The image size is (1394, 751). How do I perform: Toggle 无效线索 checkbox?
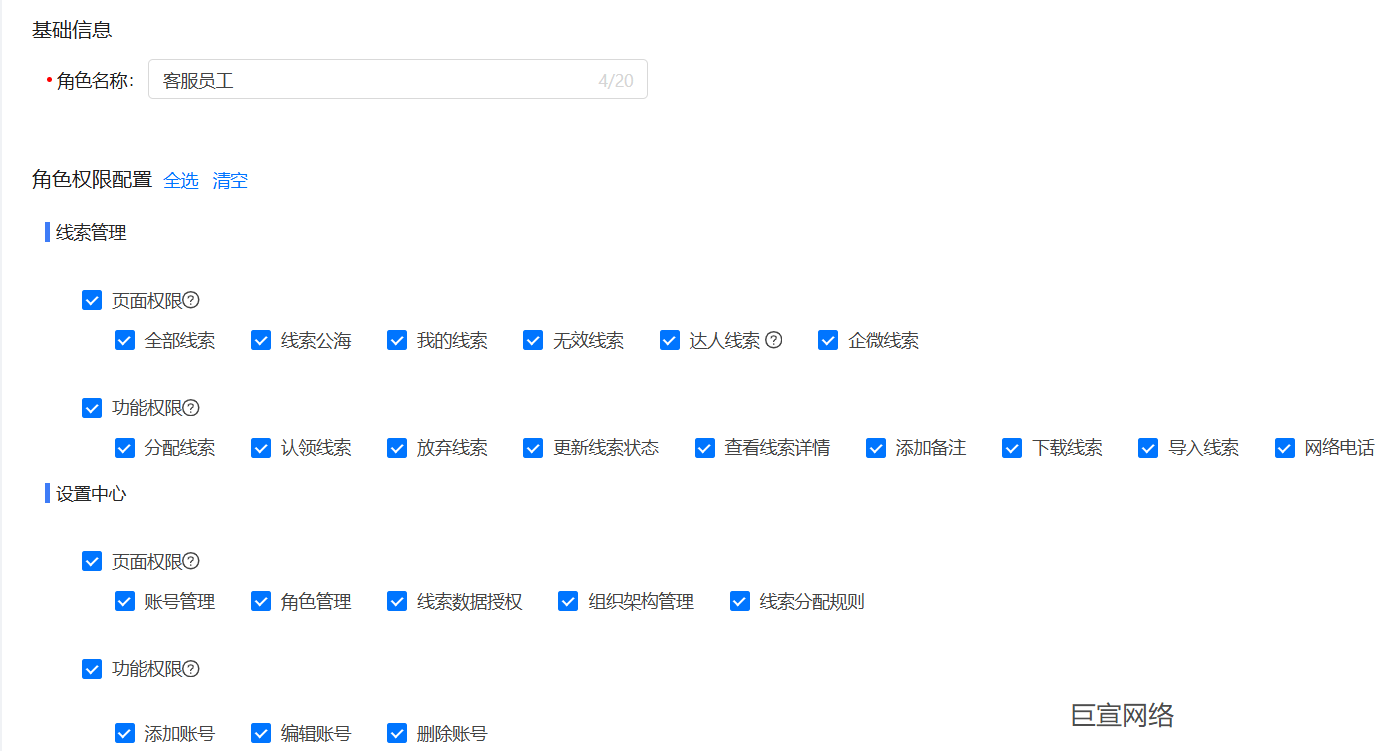click(533, 340)
